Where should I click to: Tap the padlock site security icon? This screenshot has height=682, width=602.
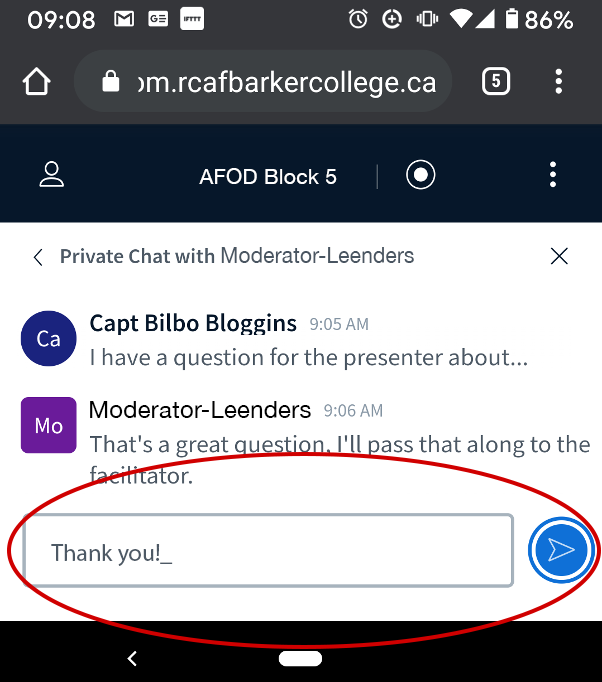point(111,82)
